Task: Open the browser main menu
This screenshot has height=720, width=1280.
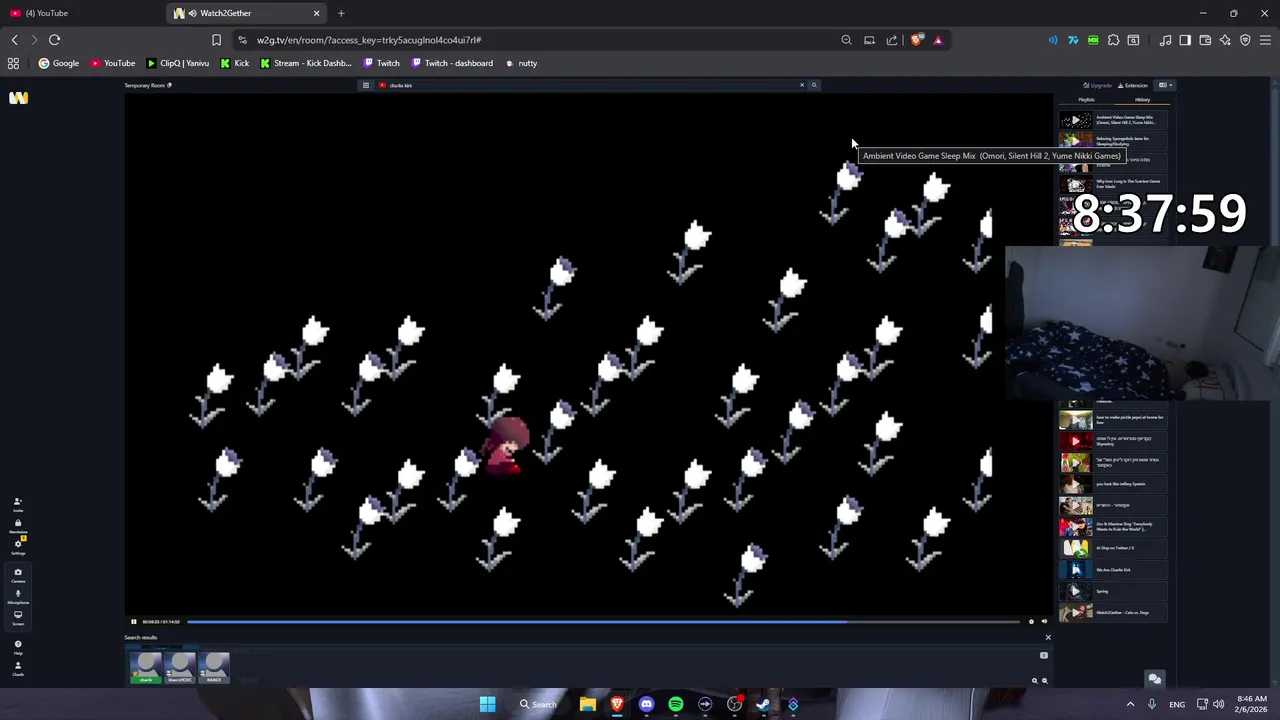Action: (1265, 40)
